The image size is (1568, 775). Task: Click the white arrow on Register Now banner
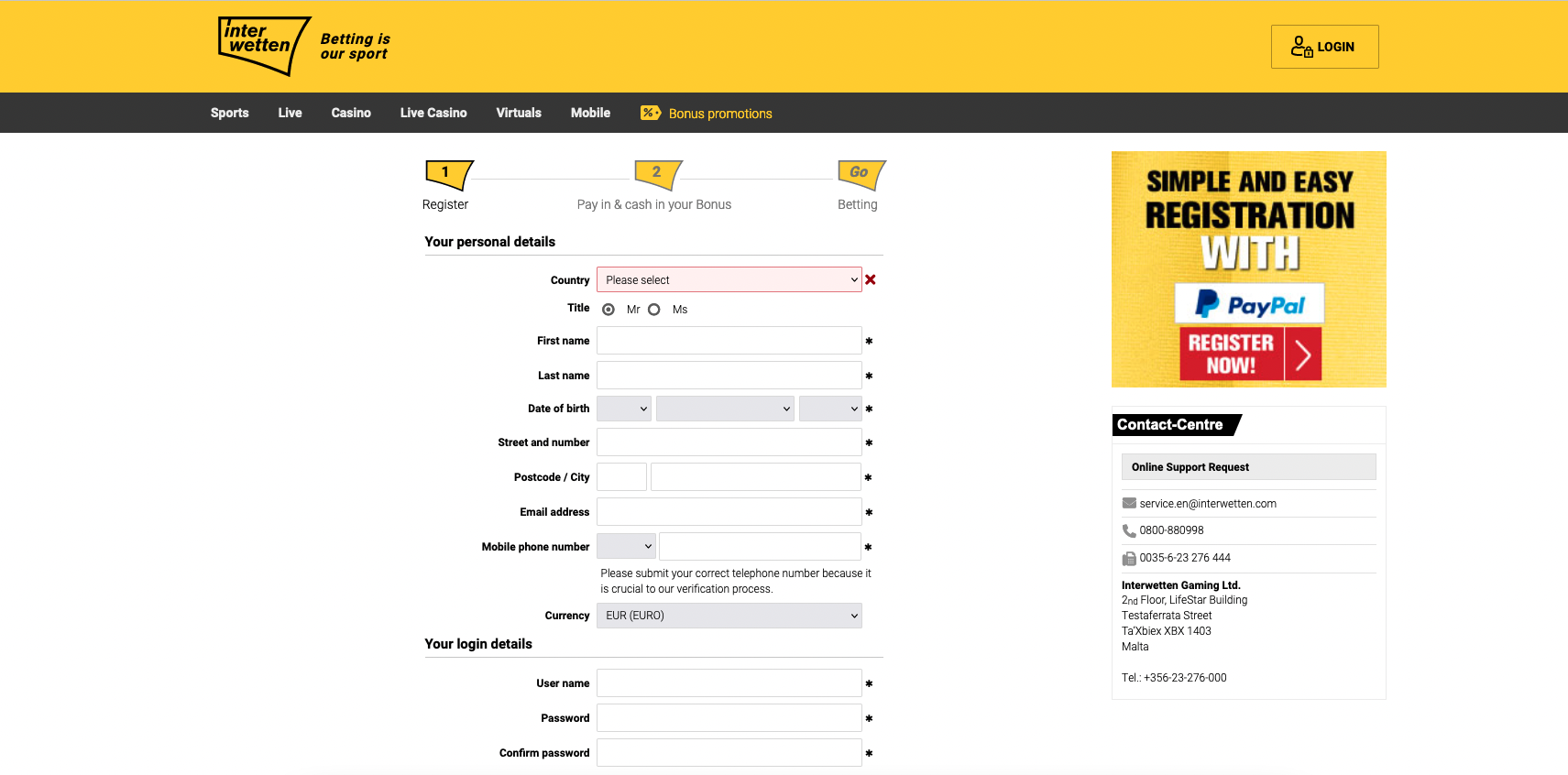(1303, 354)
